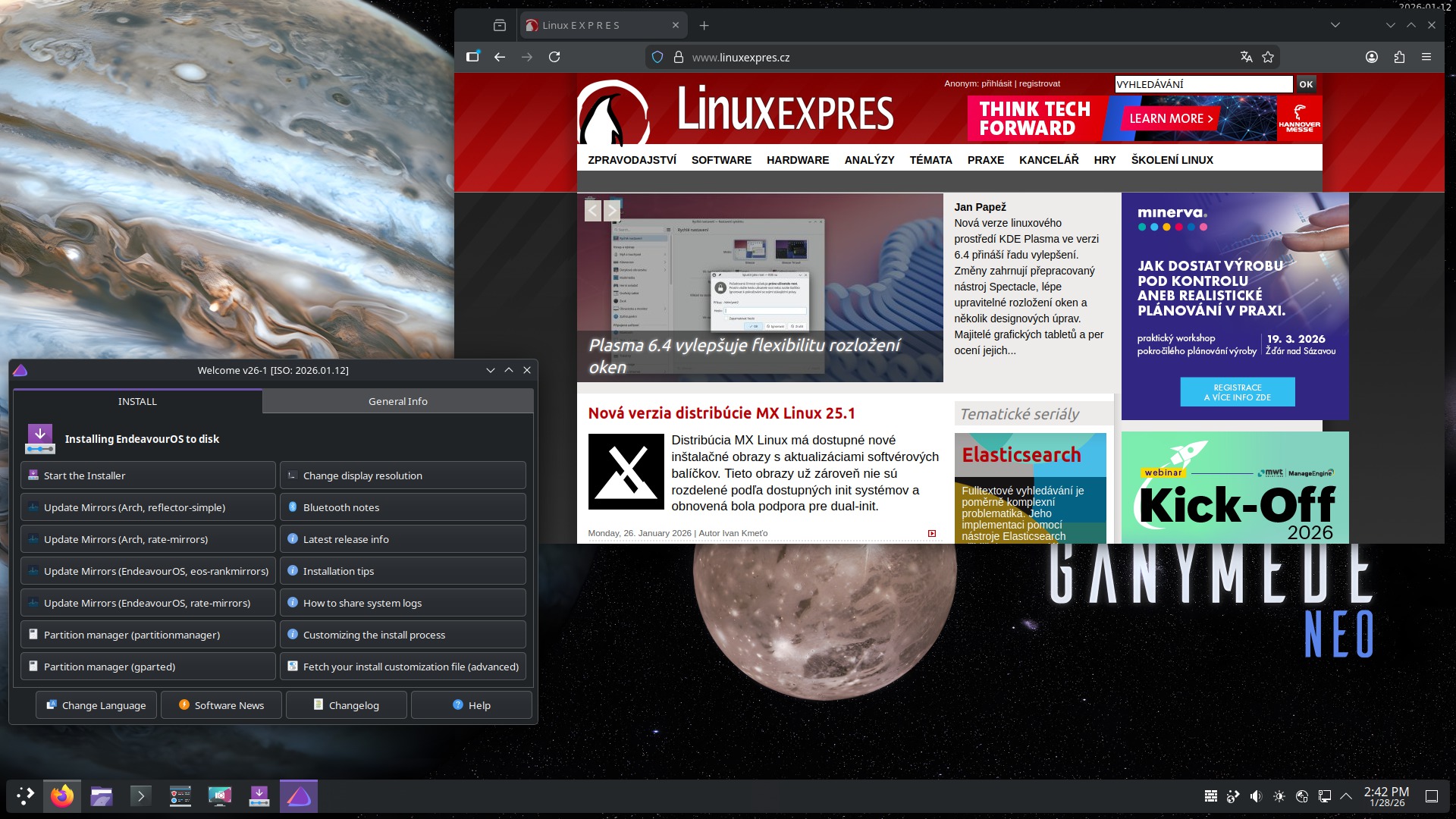Click the tab overview button in Firefox
Image resolution: width=1456 pixels, height=819 pixels.
[499, 25]
